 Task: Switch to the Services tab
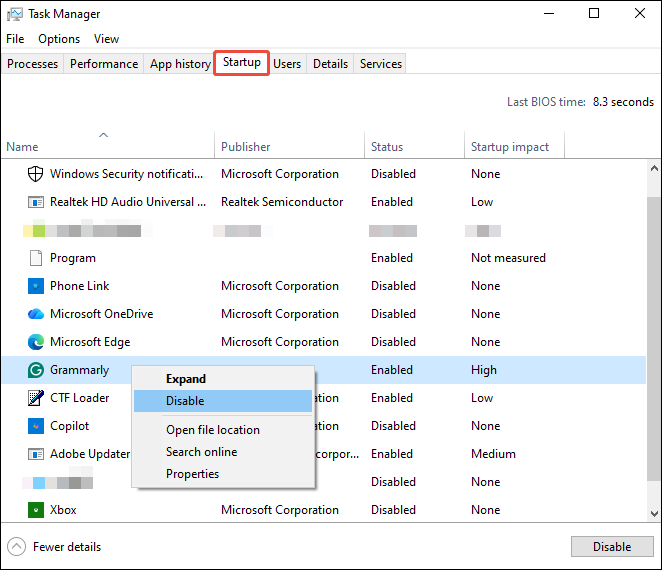[381, 64]
